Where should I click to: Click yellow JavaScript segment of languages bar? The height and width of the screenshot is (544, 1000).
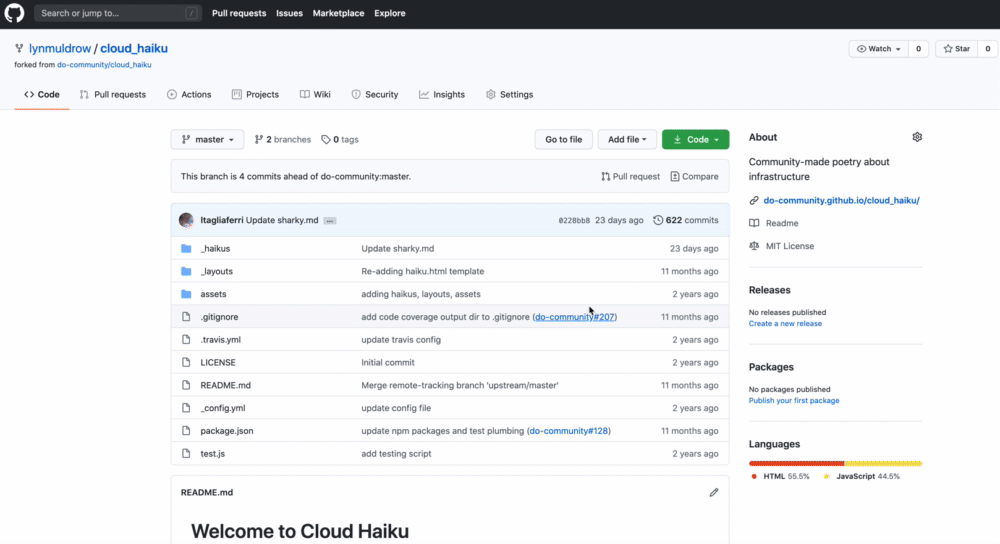(x=883, y=464)
